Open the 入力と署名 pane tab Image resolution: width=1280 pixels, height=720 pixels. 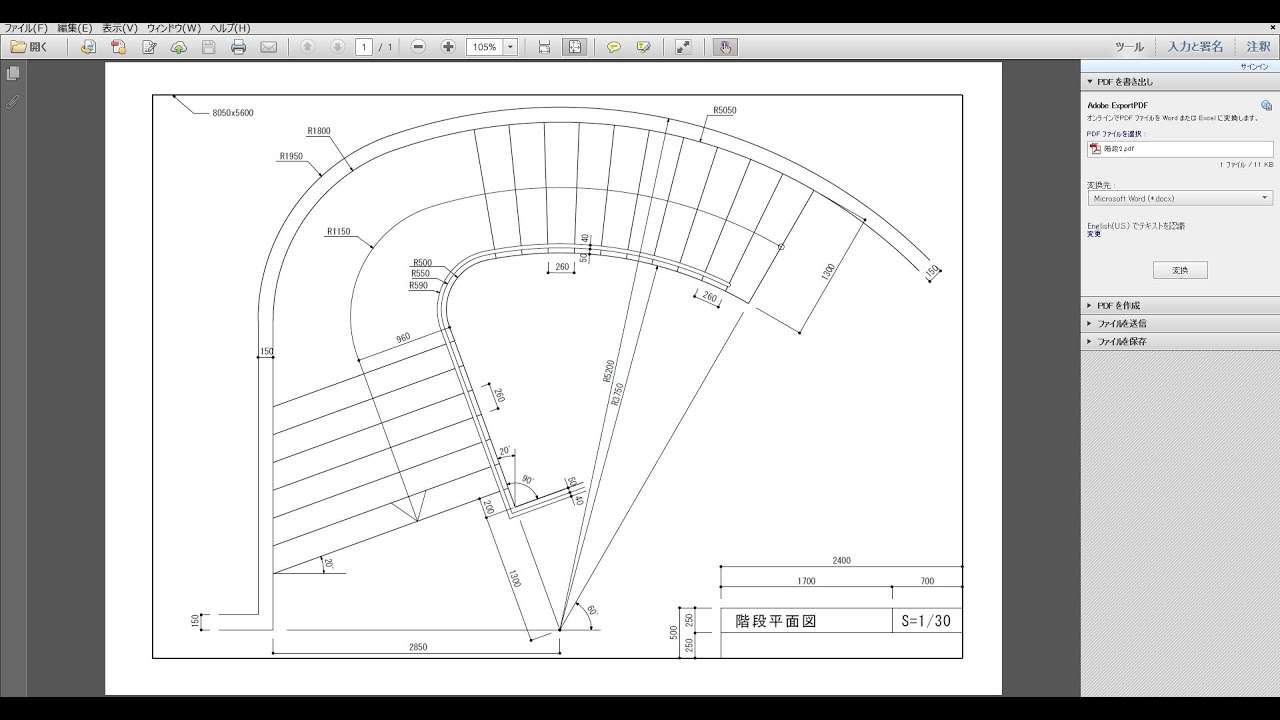tap(1196, 47)
